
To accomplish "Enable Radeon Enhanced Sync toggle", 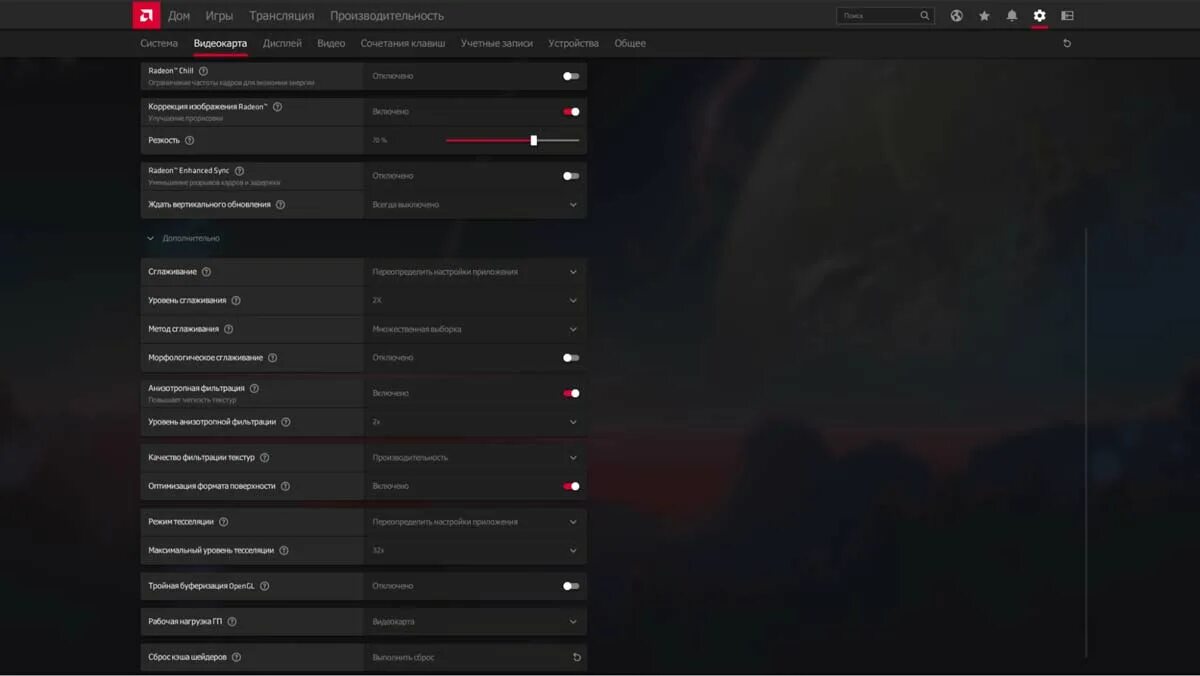I will (571, 176).
